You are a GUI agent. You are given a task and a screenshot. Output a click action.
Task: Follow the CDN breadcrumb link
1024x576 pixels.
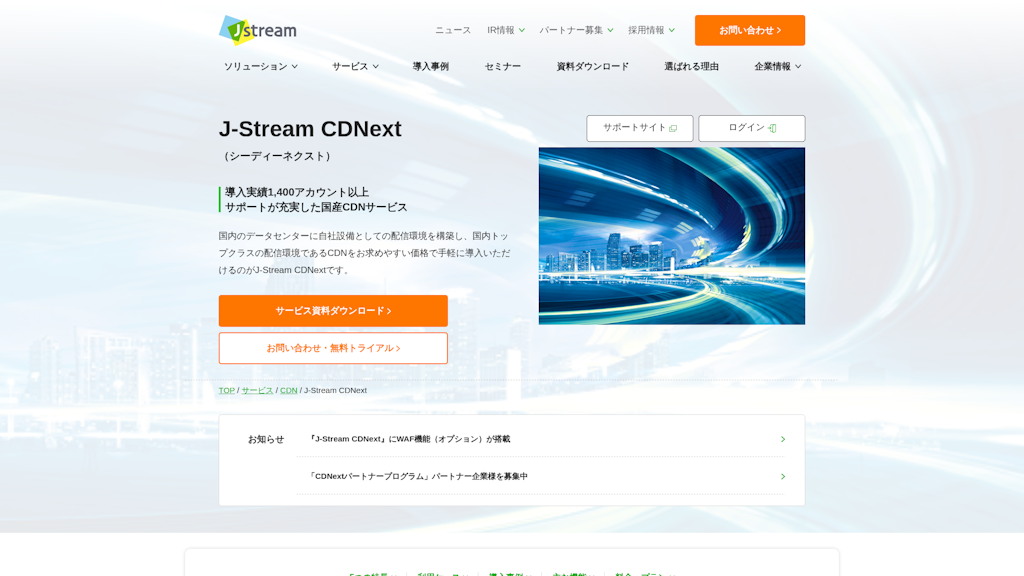(x=288, y=390)
